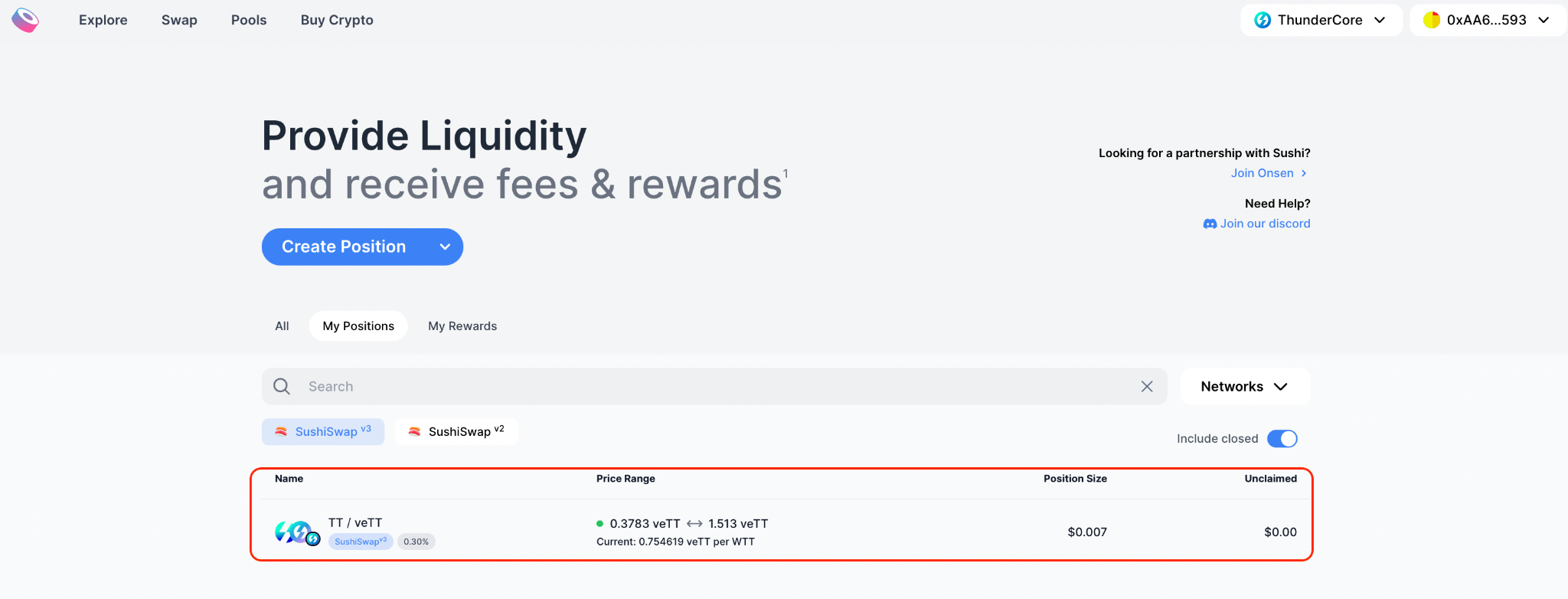Click the Create Position button
The height and width of the screenshot is (599, 1568).
point(344,247)
